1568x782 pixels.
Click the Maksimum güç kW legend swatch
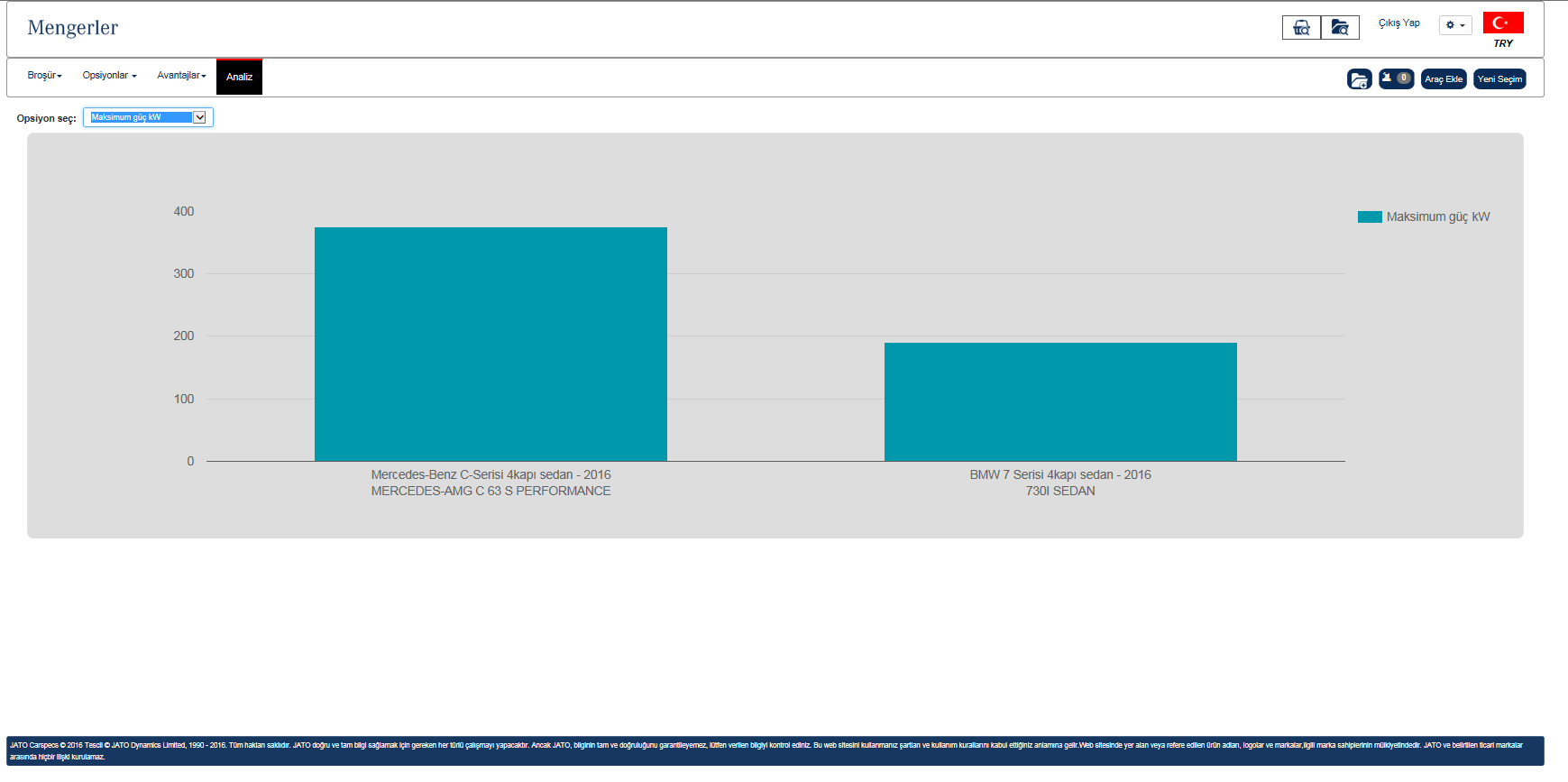click(x=1370, y=217)
